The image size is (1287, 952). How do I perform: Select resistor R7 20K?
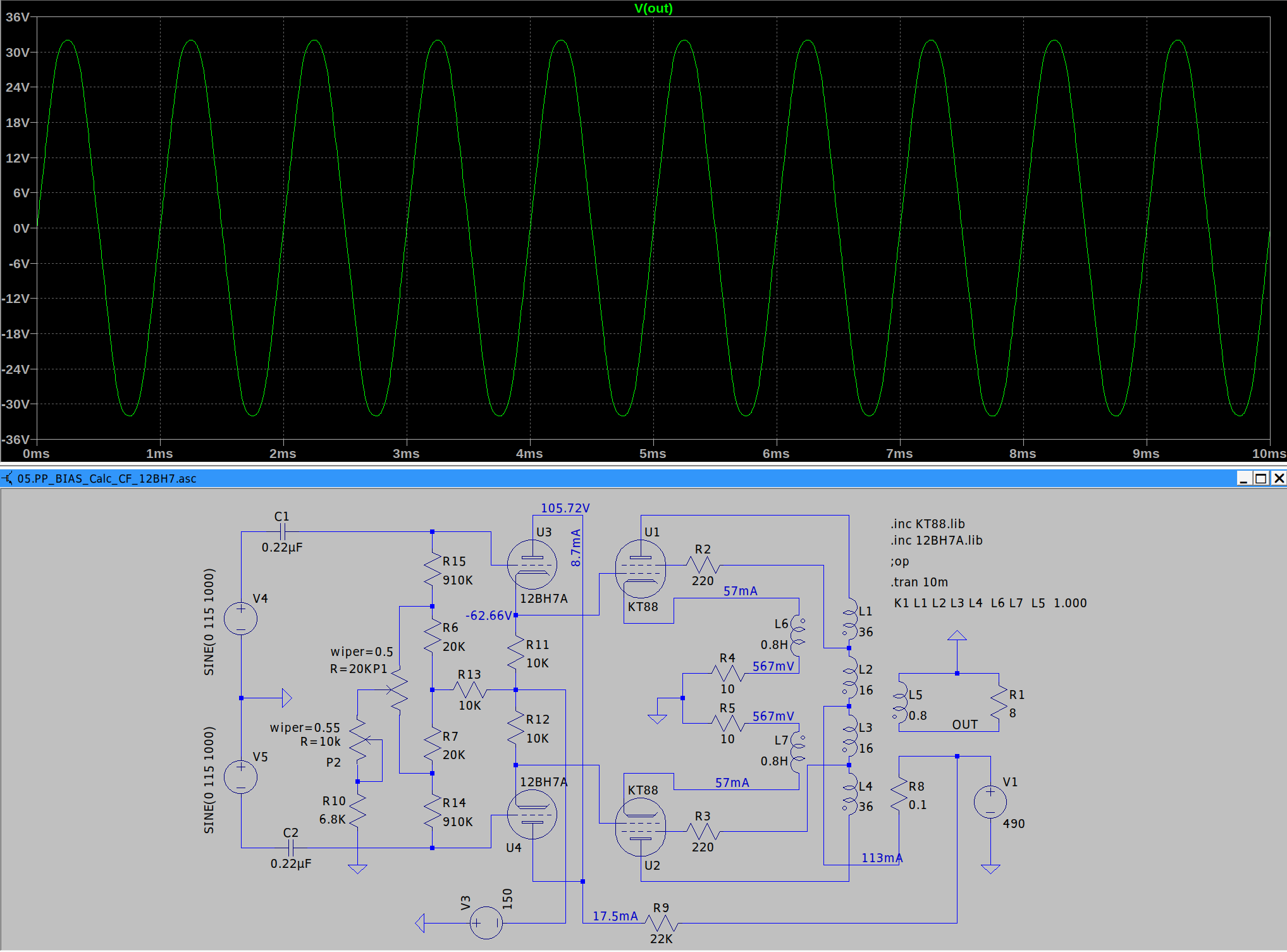(x=433, y=745)
